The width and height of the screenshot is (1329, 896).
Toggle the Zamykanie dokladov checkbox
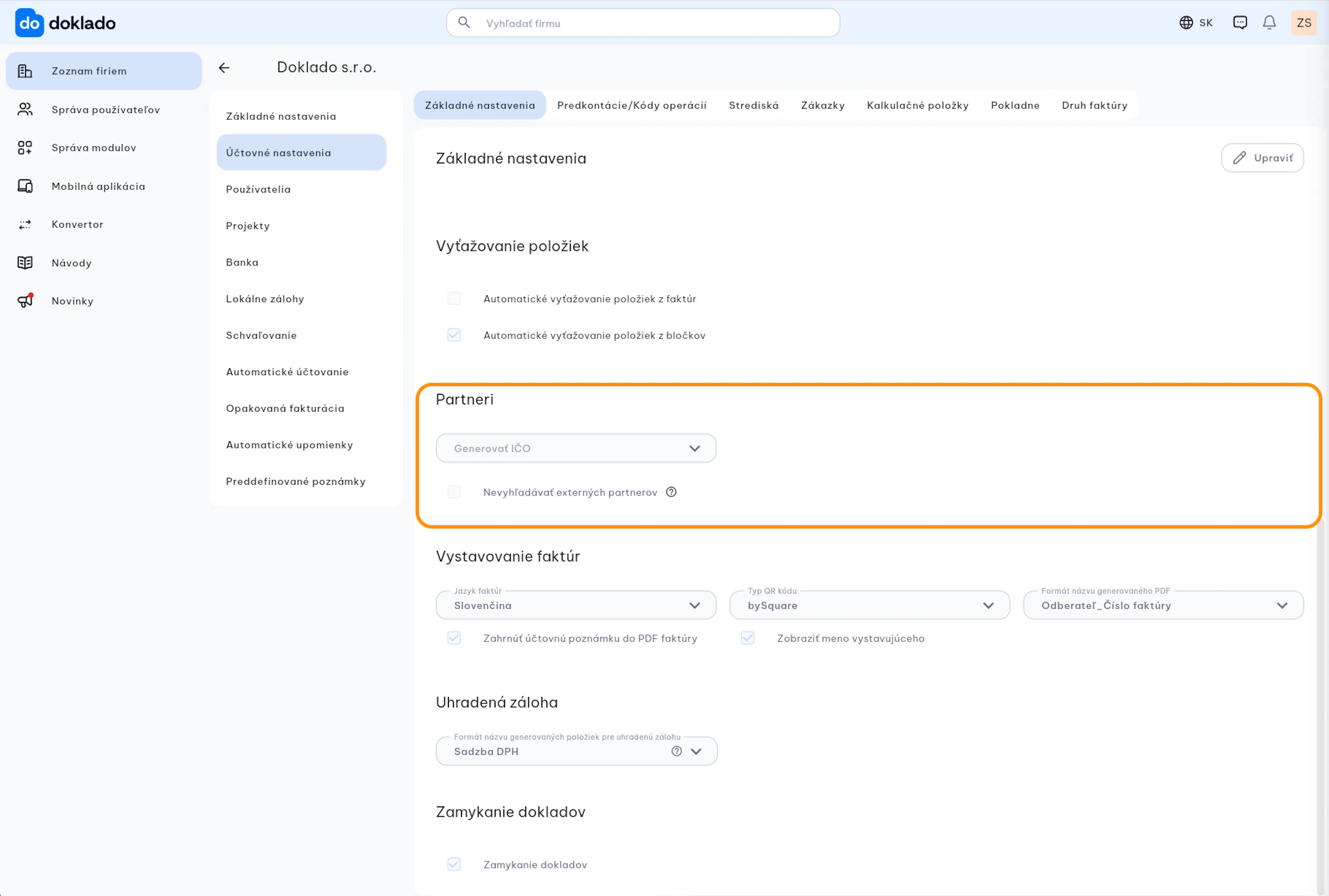pos(454,865)
